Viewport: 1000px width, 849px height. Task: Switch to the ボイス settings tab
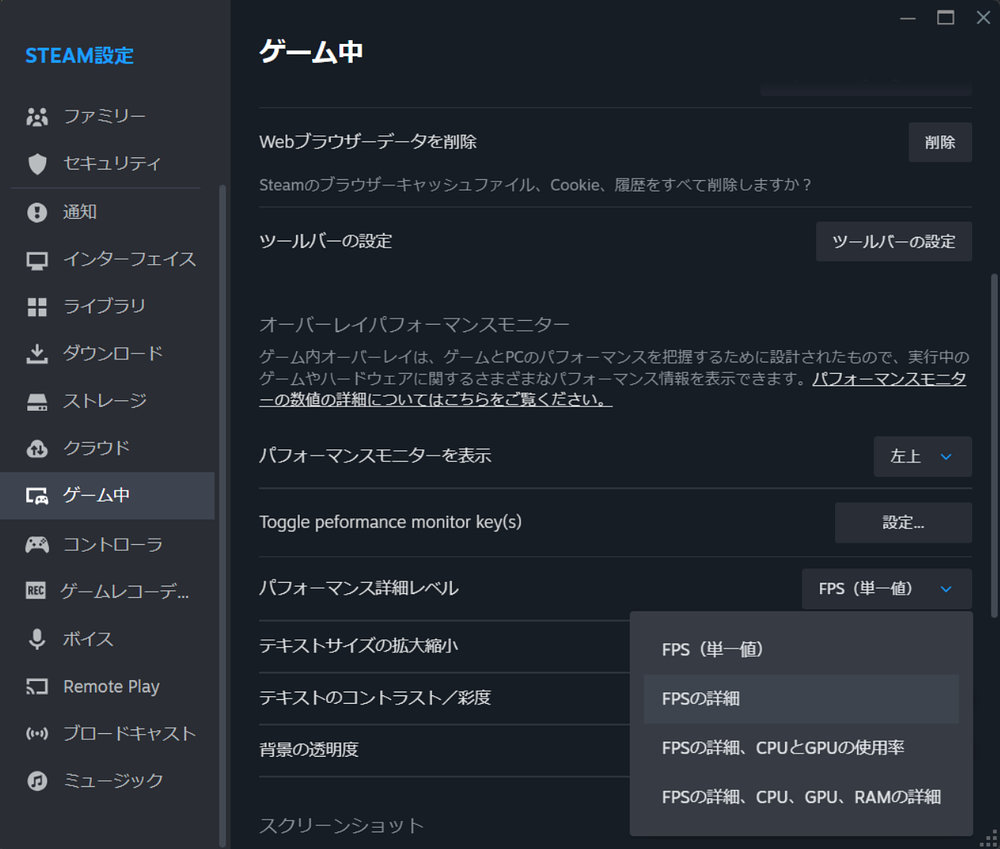coord(107,639)
